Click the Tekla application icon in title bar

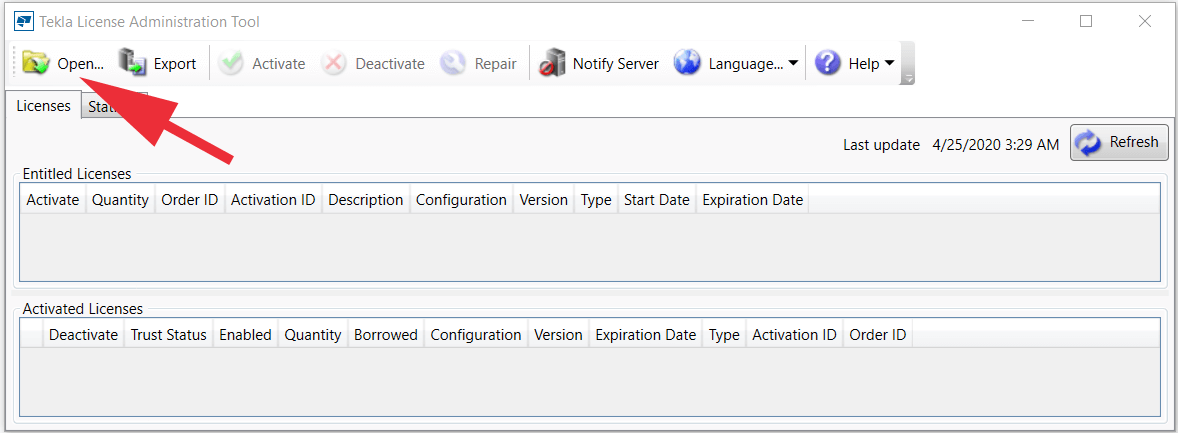tap(24, 22)
